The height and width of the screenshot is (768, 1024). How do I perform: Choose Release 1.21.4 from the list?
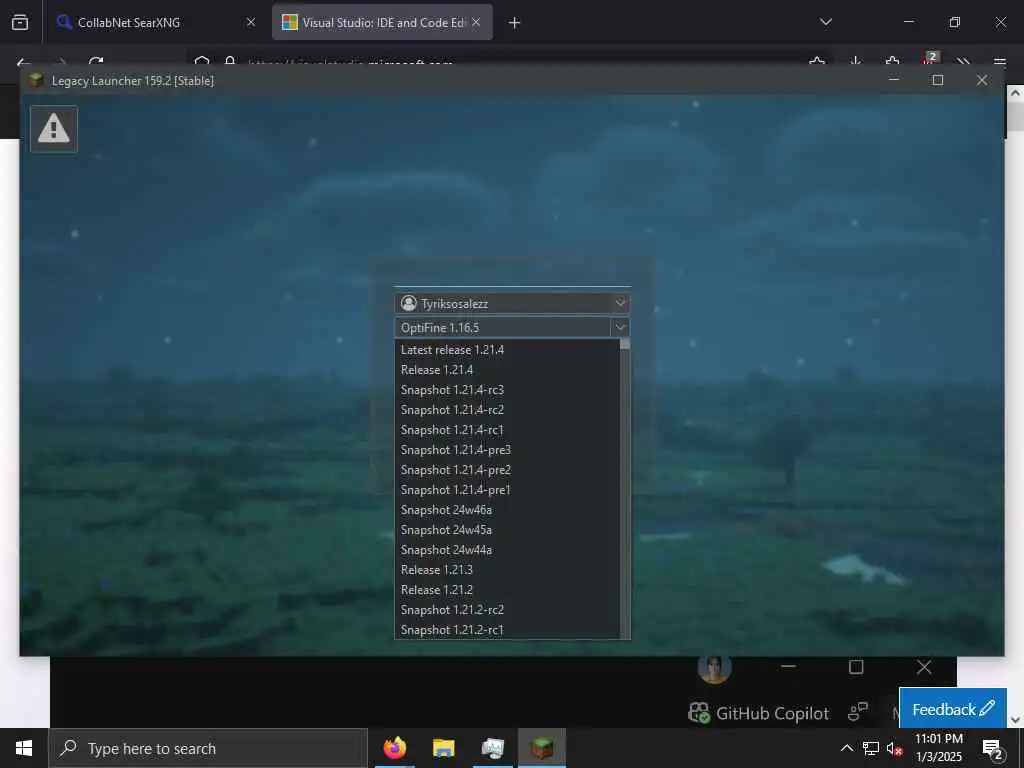click(507, 370)
